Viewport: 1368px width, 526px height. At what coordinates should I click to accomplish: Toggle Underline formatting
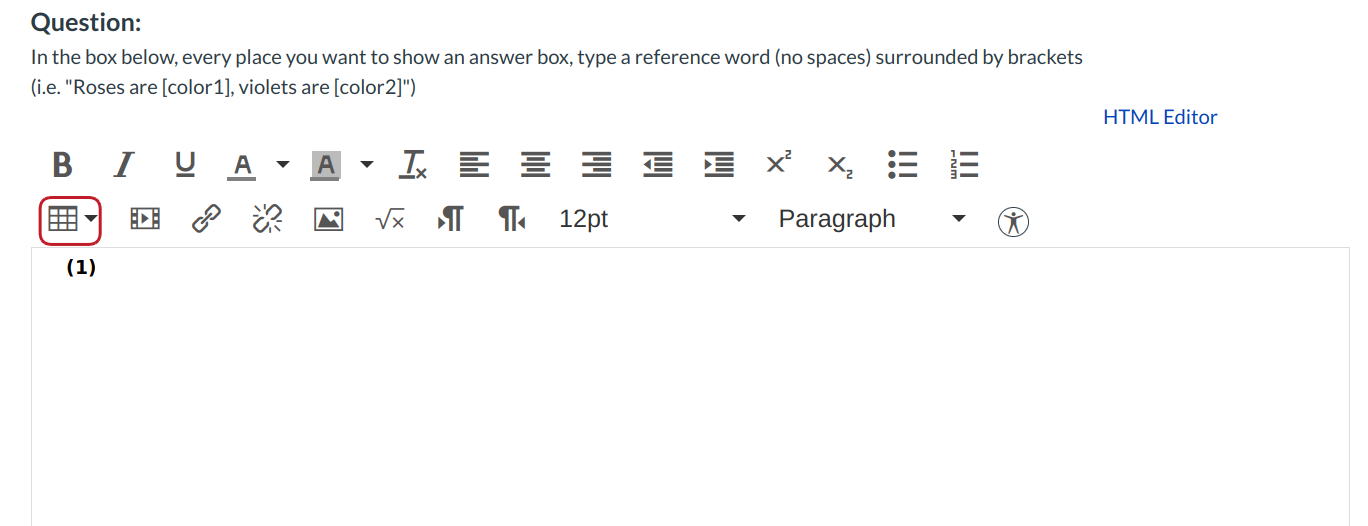pos(185,164)
